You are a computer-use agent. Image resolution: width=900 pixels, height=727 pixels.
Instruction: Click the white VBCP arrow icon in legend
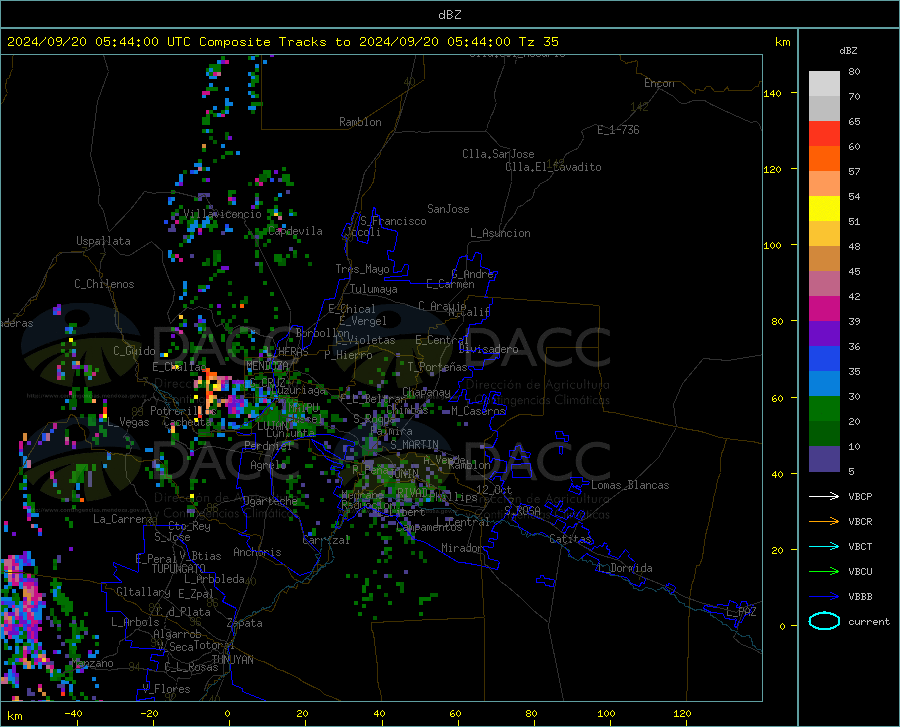tap(824, 496)
